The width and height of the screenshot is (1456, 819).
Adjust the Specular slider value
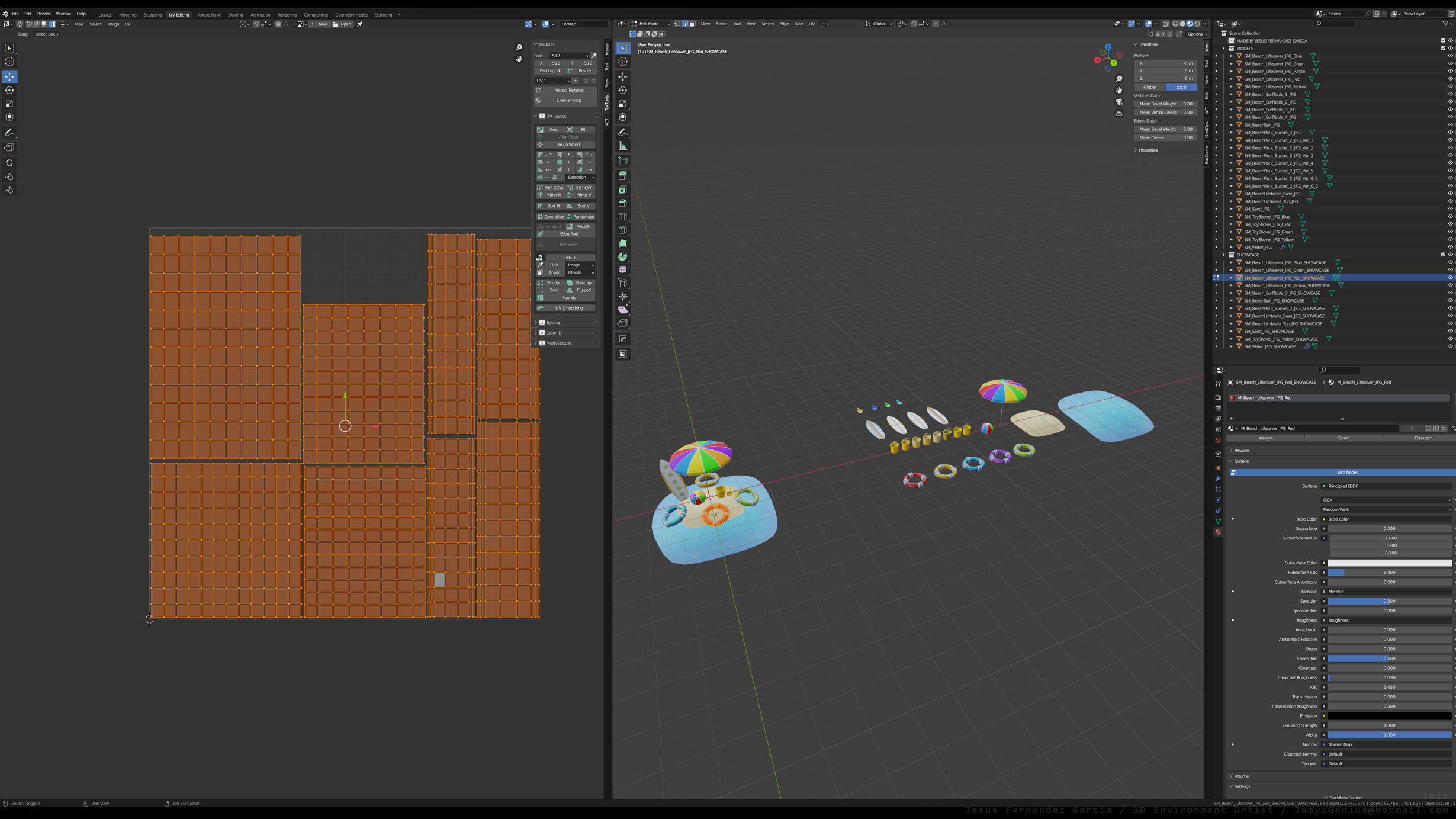pyautogui.click(x=1388, y=601)
